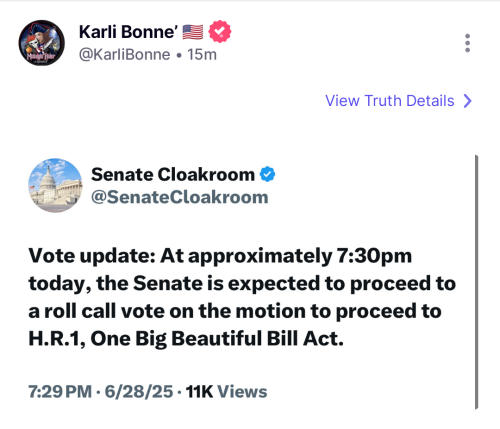
Task: Click the Senate Cloakroom Capitol avatar
Action: 55,185
